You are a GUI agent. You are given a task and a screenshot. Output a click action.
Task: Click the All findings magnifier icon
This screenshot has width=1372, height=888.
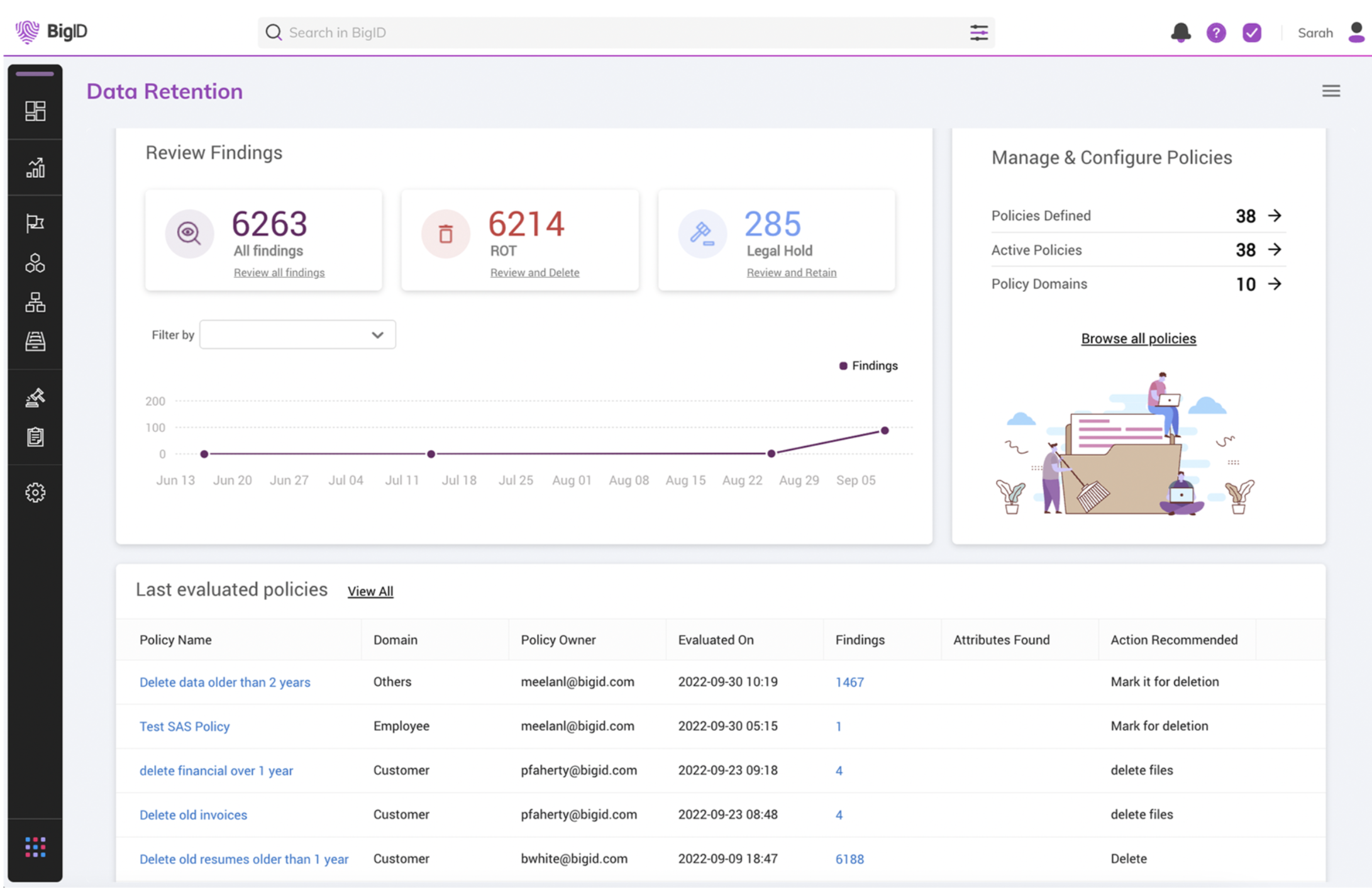189,233
